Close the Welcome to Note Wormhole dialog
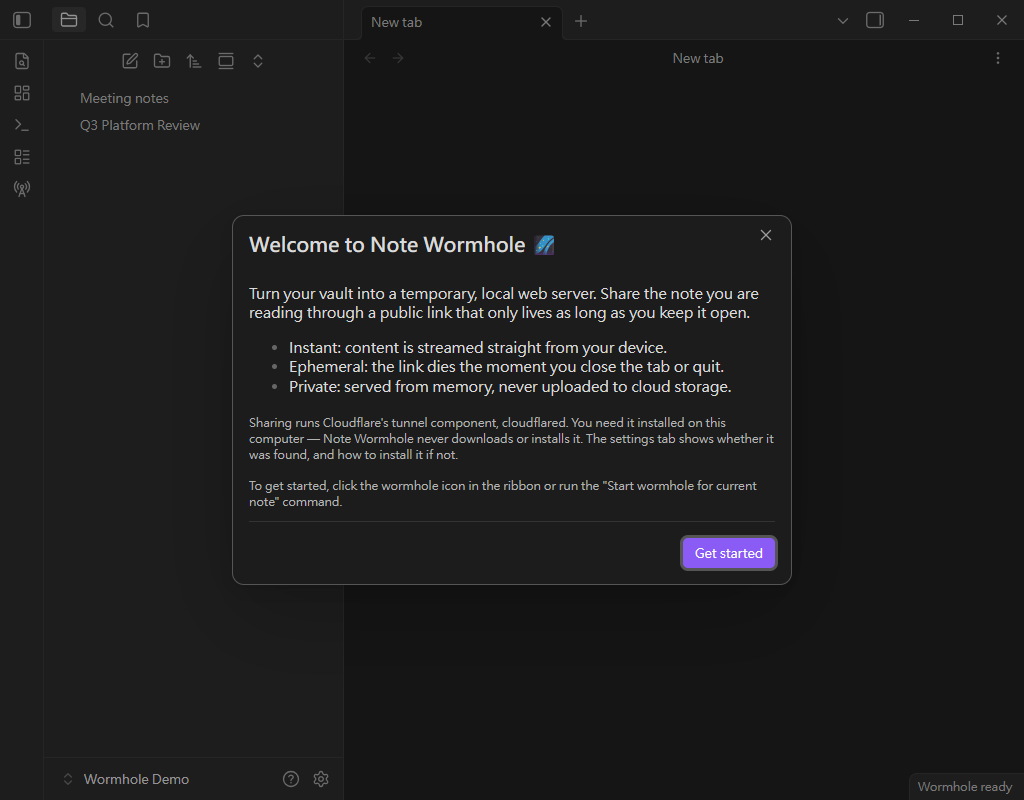 [x=766, y=235]
